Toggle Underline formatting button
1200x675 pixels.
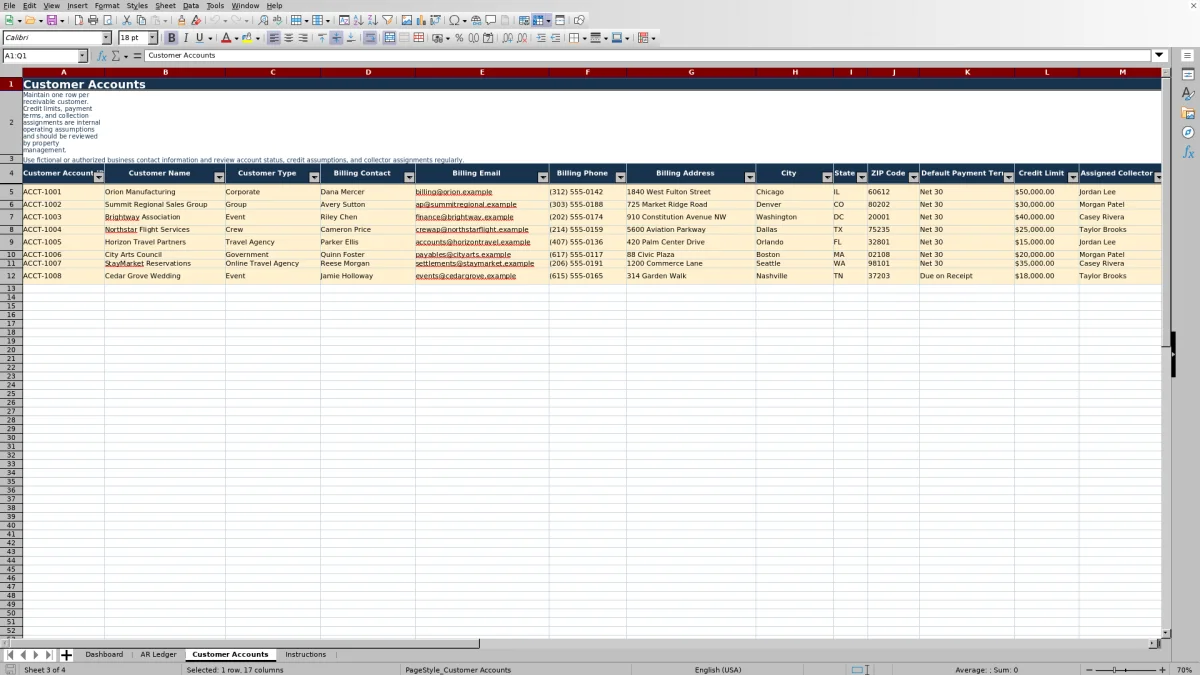(x=199, y=38)
